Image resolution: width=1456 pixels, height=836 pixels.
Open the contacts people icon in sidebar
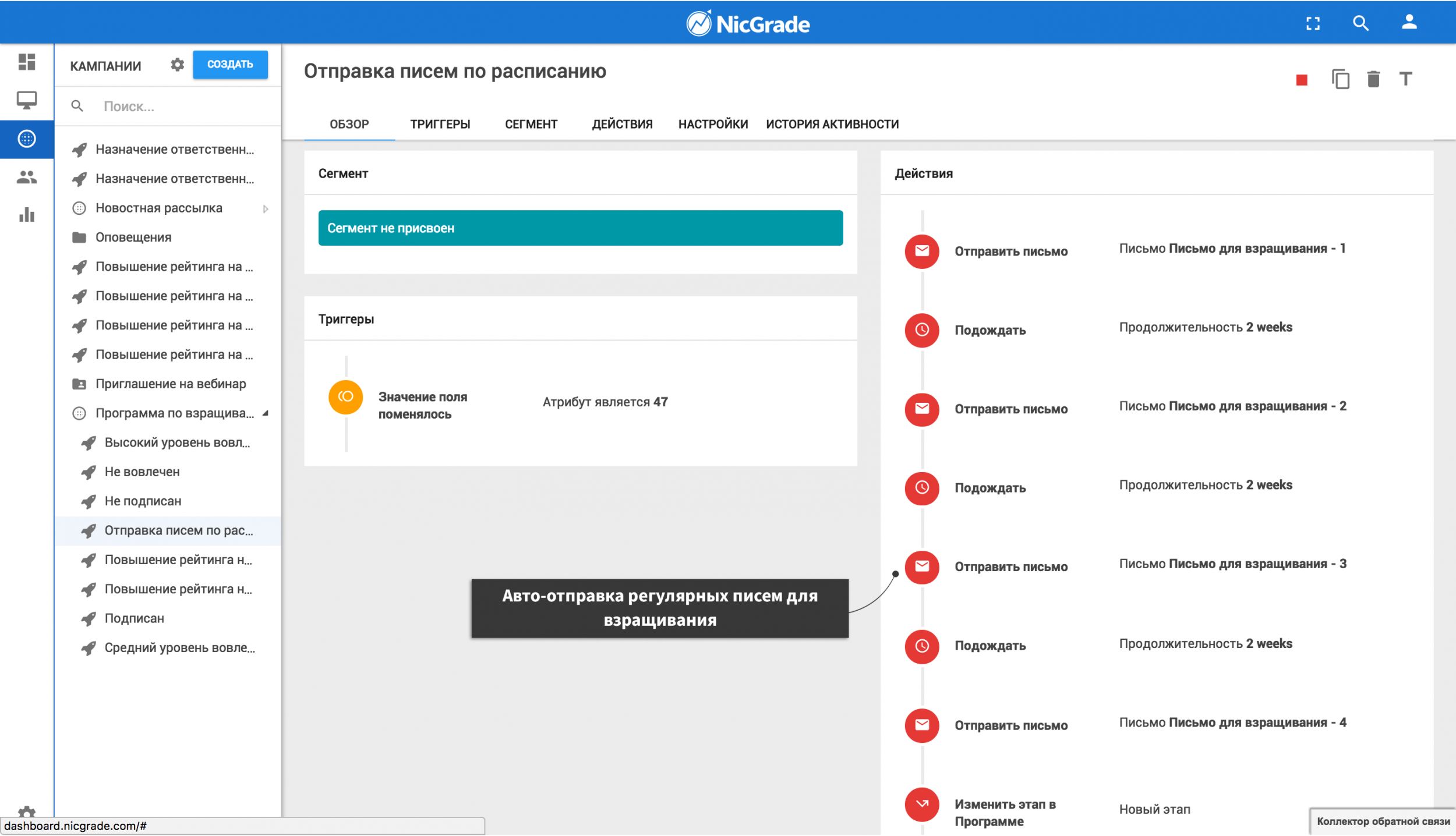pos(27,177)
